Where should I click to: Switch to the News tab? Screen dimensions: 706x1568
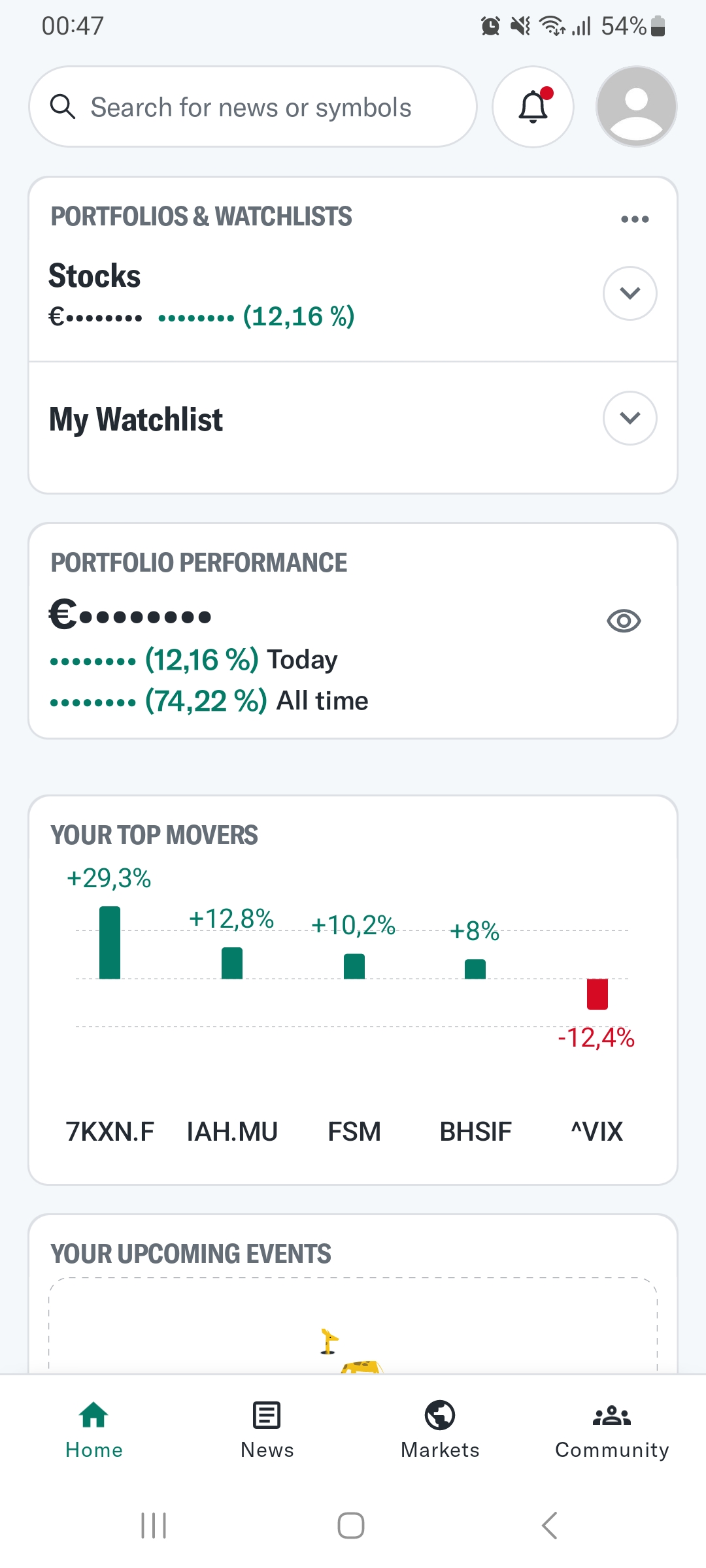pyautogui.click(x=267, y=1429)
